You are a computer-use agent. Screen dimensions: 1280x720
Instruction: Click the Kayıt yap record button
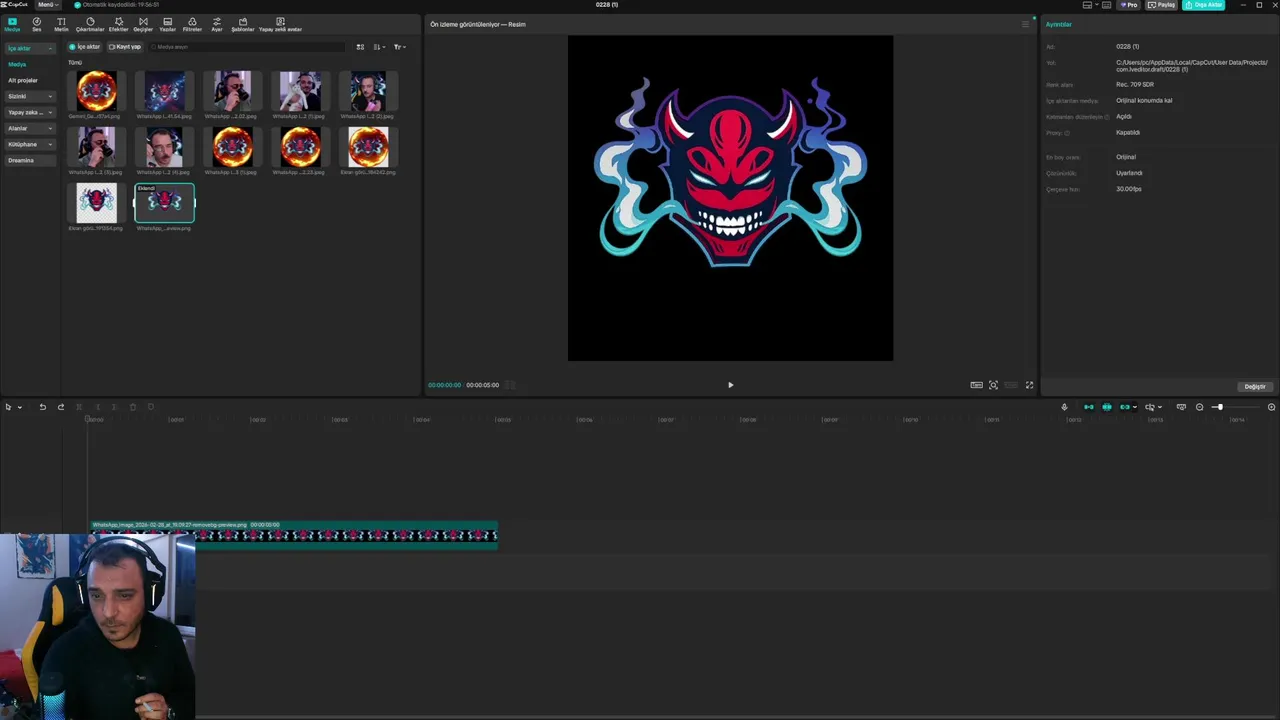[x=125, y=47]
